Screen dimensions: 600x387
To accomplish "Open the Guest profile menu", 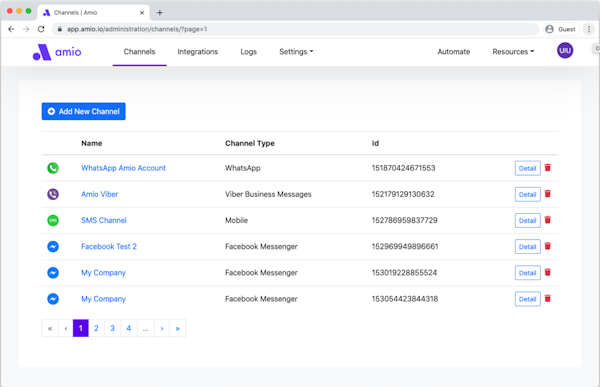I will point(561,29).
